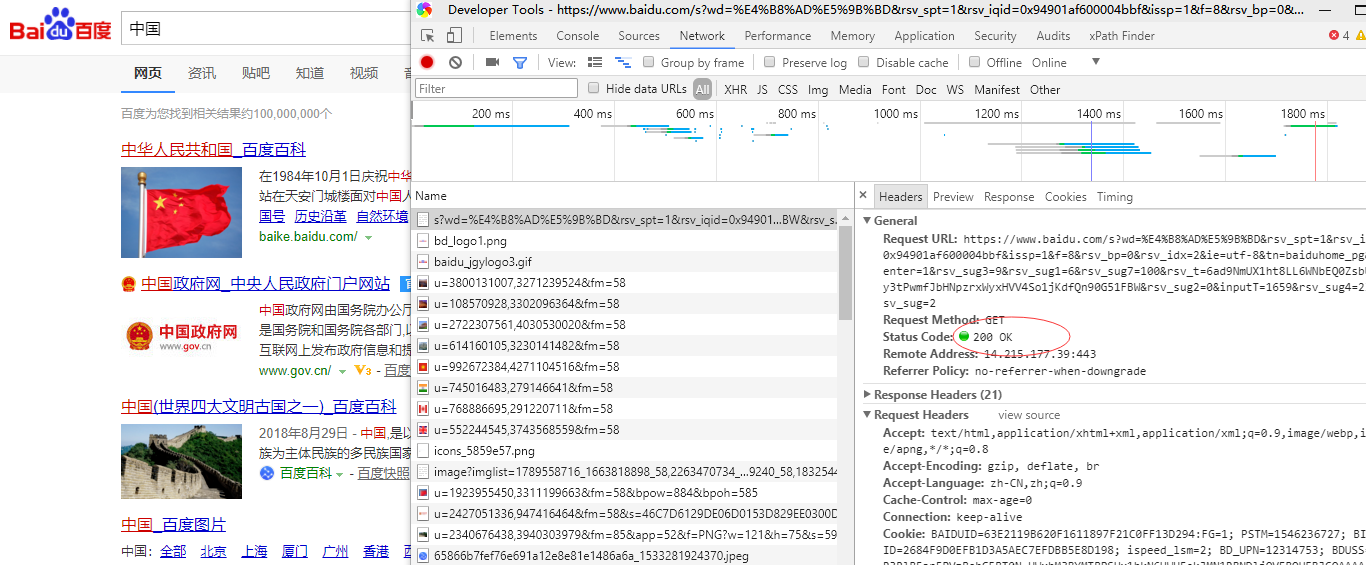The width and height of the screenshot is (1366, 565).
Task: Click the V3 credibility badge icon
Action: 361,371
